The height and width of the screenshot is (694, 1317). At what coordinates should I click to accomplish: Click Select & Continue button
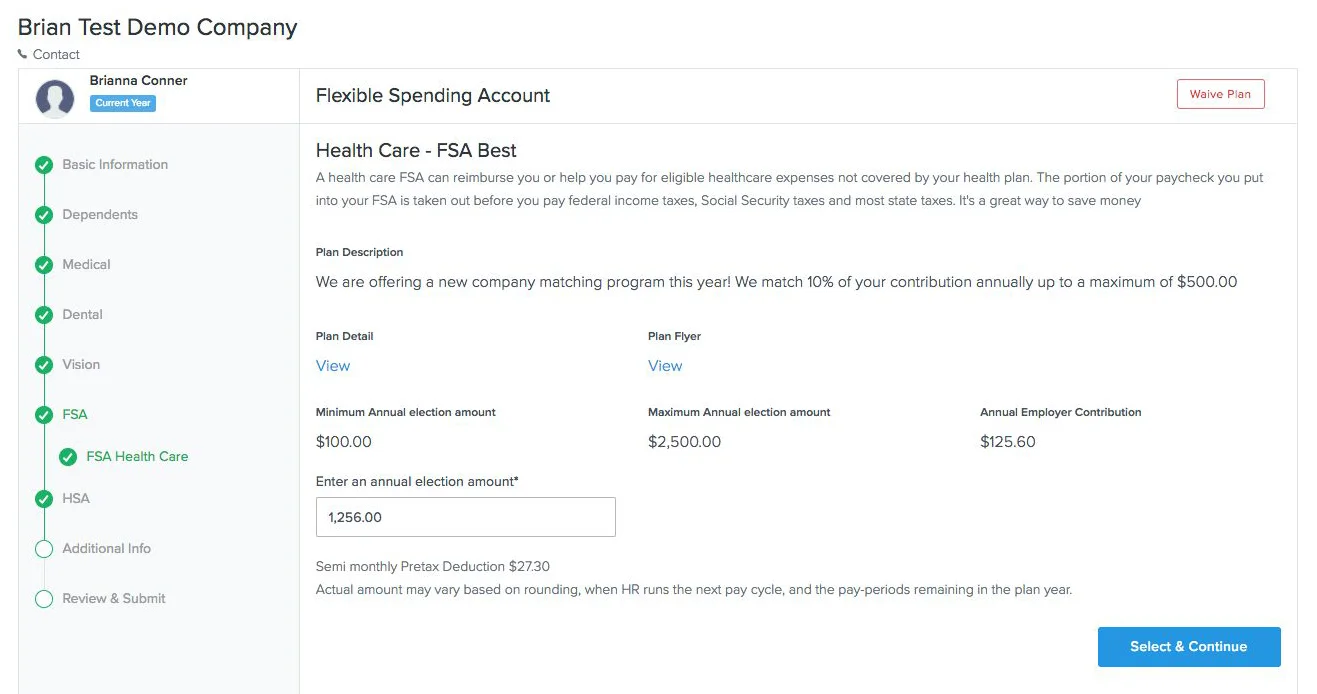[1189, 647]
